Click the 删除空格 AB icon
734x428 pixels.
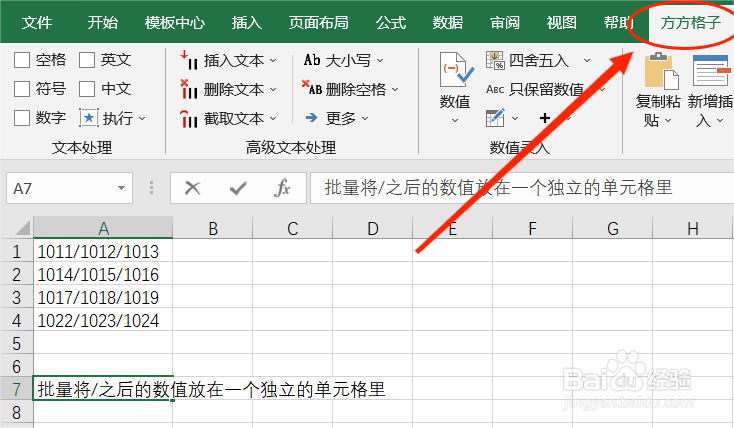312,88
